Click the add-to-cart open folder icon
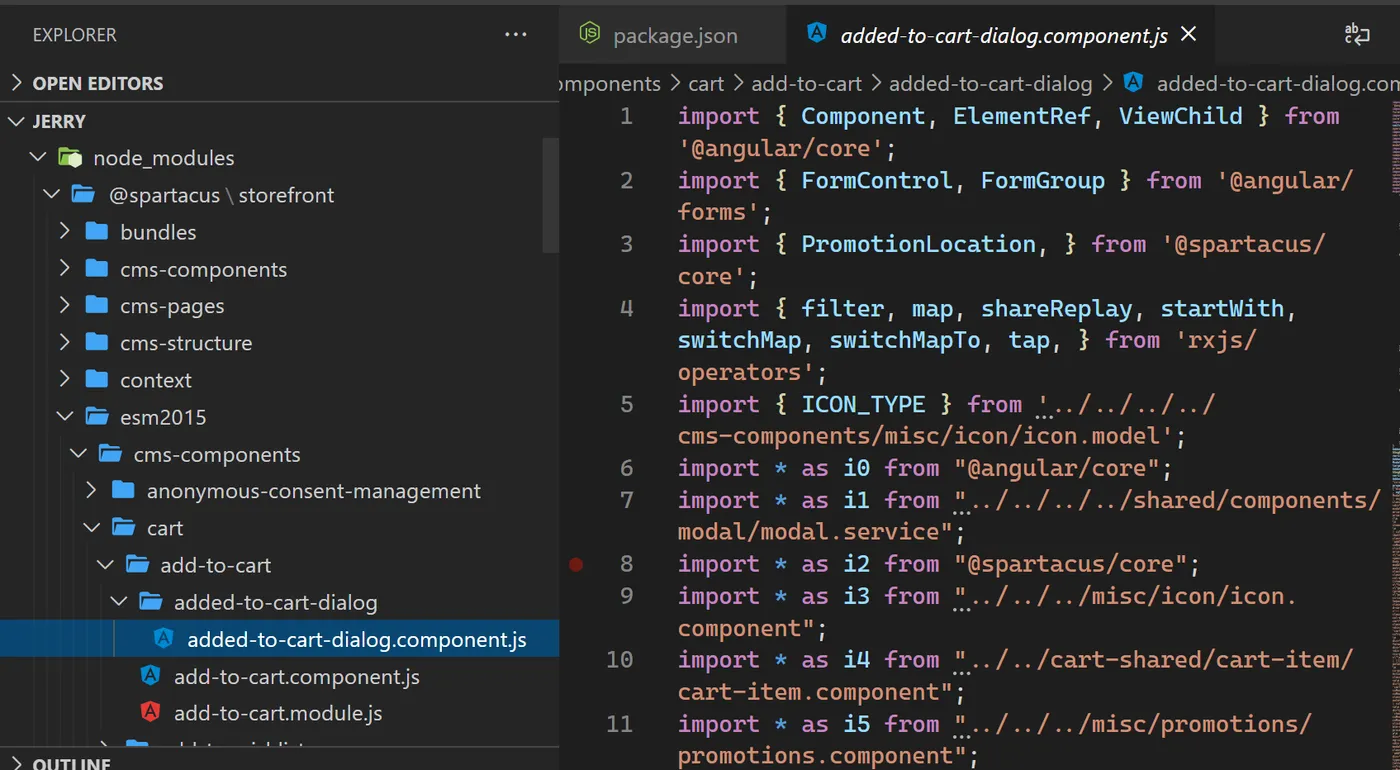This screenshot has height=770, width=1400. pos(138,564)
